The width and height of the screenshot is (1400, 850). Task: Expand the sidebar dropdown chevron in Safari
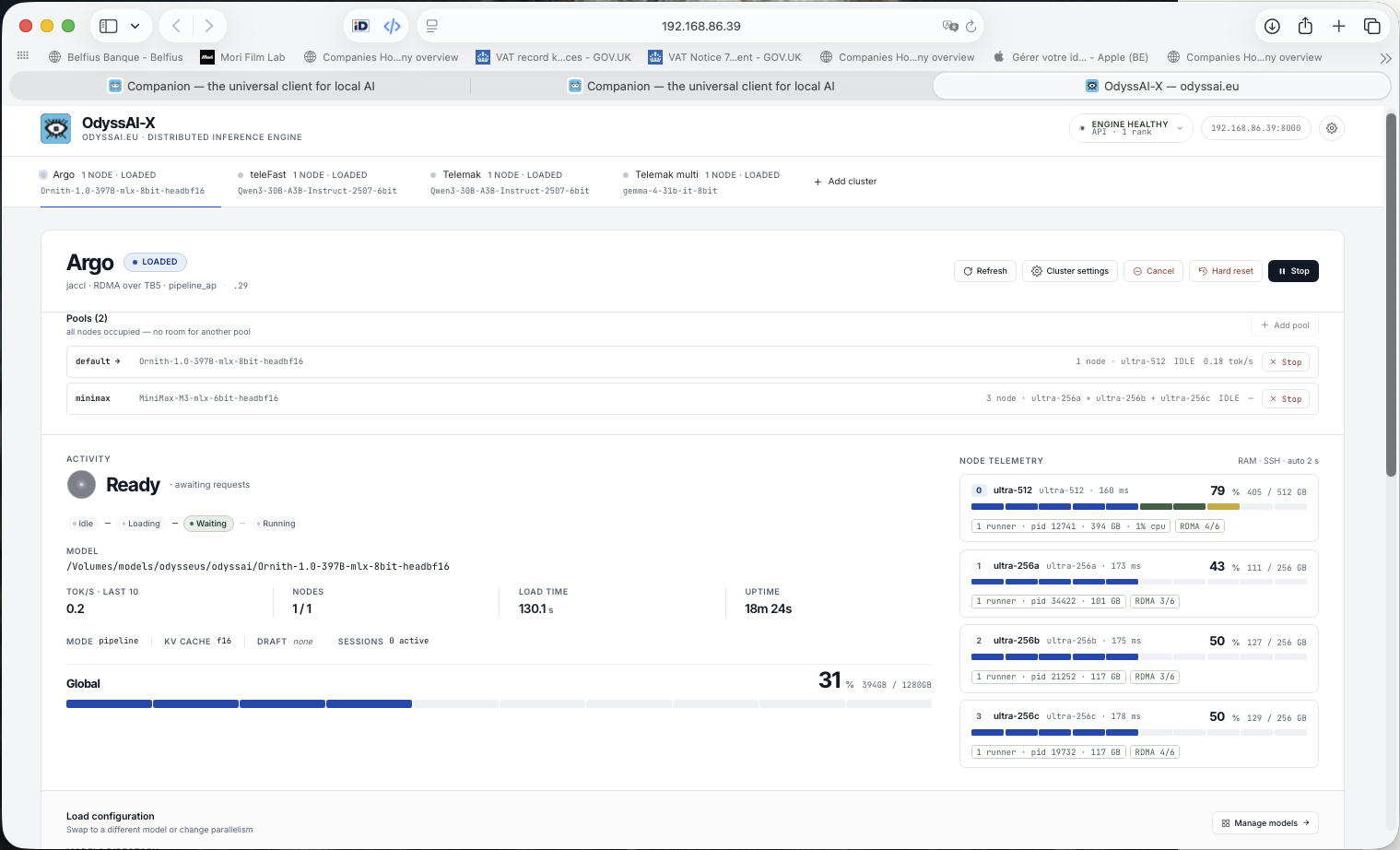135,26
